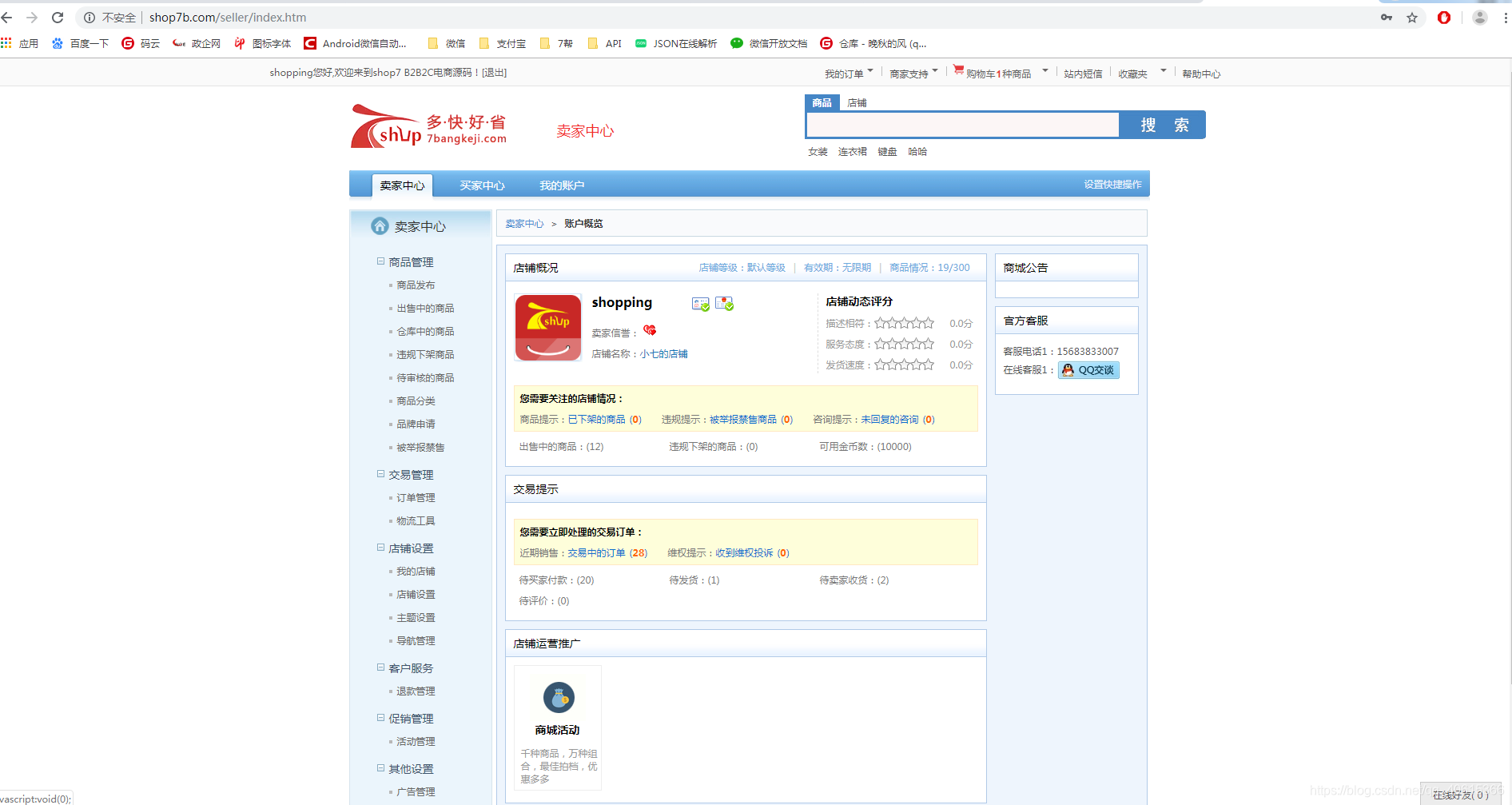Image resolution: width=1512 pixels, height=805 pixels.
Task: Collapse the 客户服务 tree section
Action: 380,668
